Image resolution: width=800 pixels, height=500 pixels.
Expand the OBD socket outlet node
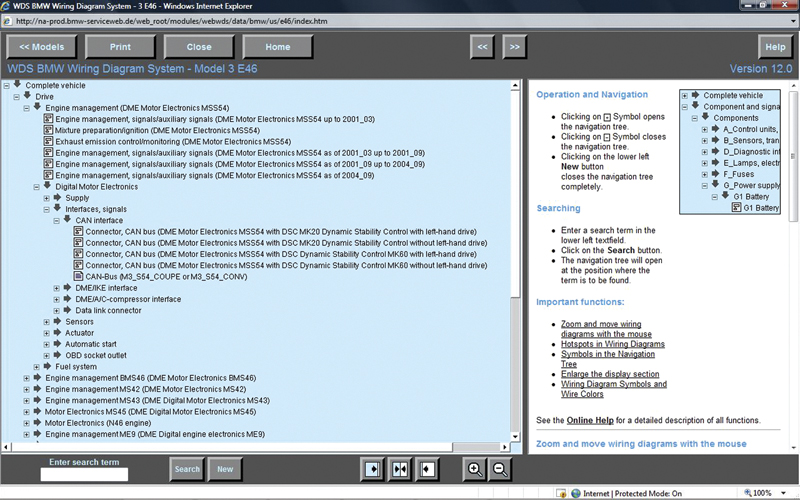pos(46,356)
